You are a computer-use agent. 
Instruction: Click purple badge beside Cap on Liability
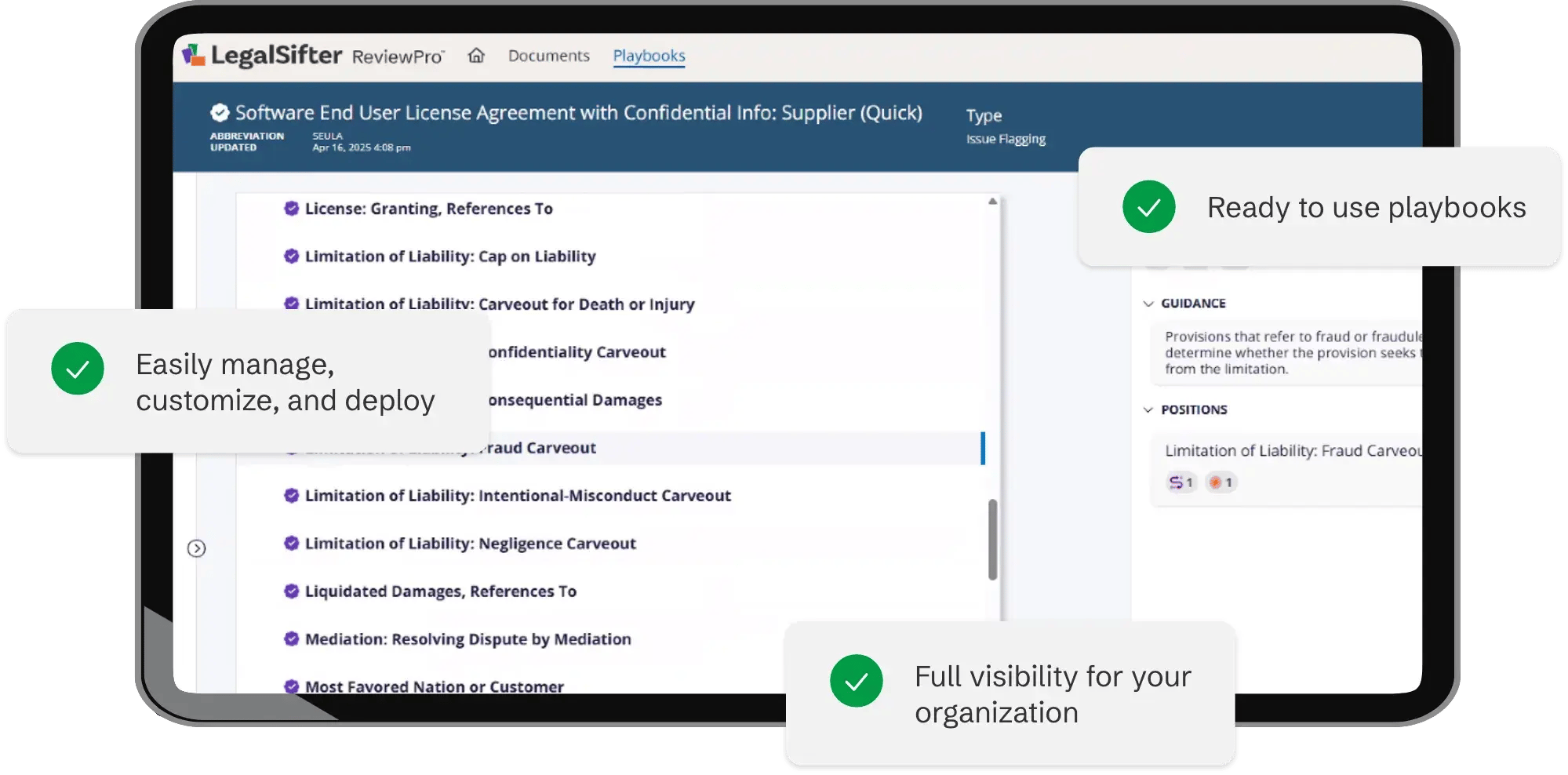pyautogui.click(x=291, y=257)
